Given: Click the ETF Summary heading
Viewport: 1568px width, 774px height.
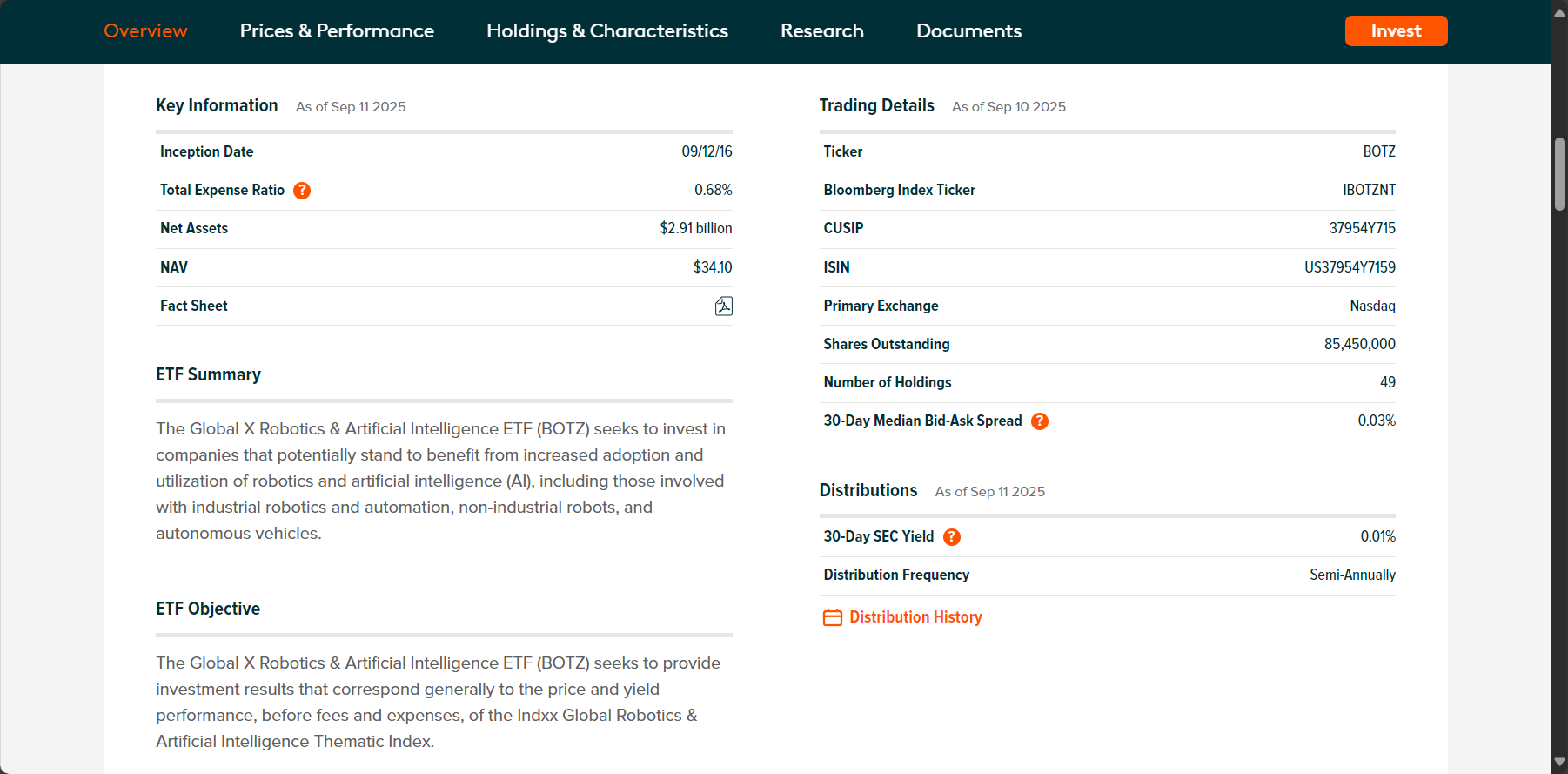Looking at the screenshot, I should click(208, 374).
